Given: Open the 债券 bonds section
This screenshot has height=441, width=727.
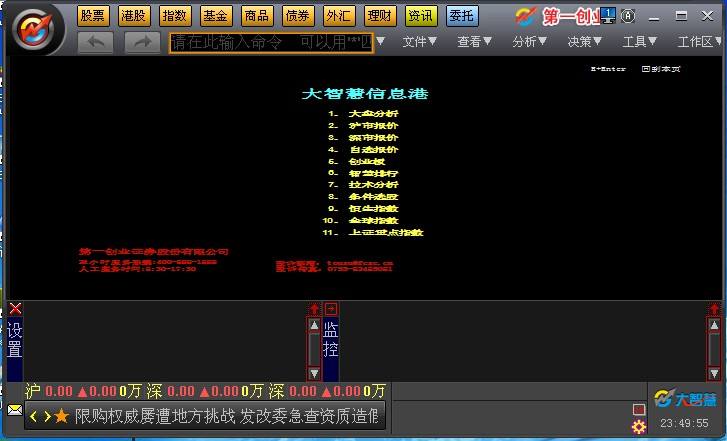Looking at the screenshot, I should coord(298,16).
